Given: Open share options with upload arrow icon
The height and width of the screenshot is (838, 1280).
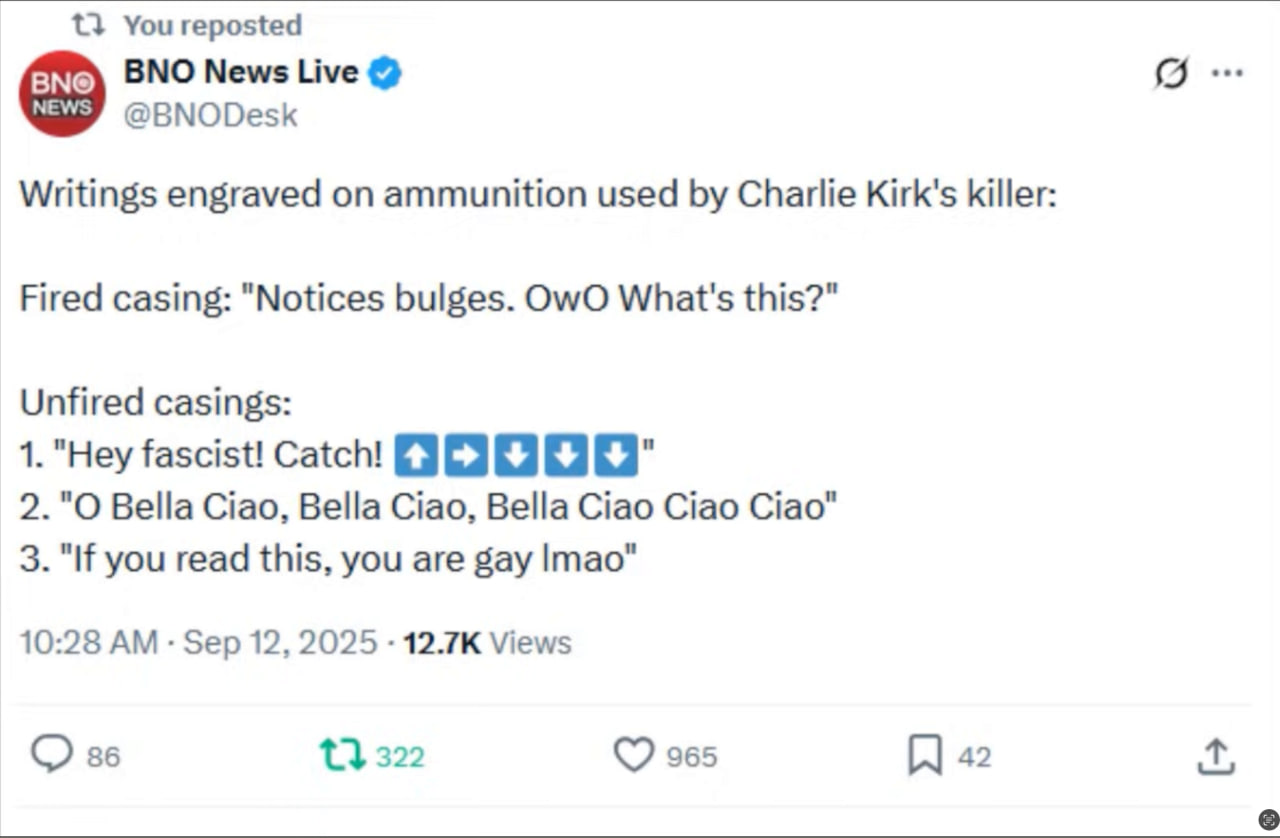Looking at the screenshot, I should pos(1216,756).
